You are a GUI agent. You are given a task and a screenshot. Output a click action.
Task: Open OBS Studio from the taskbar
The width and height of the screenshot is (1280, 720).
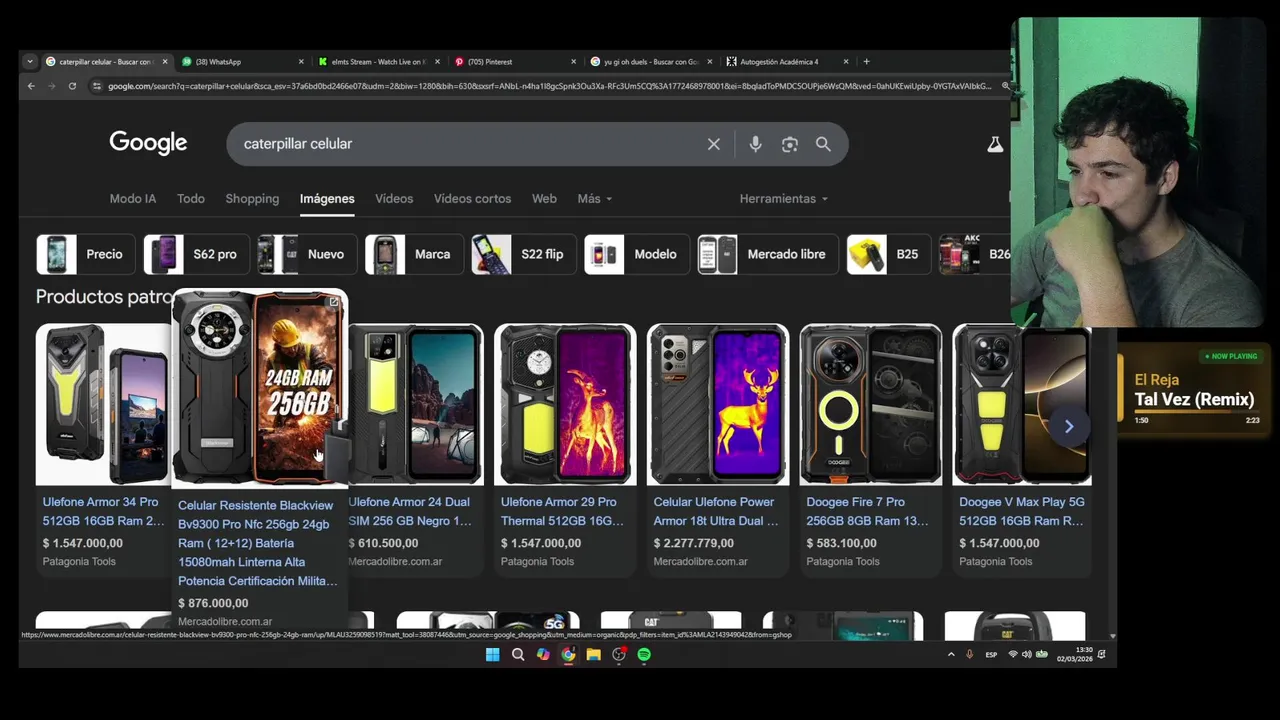click(x=619, y=655)
